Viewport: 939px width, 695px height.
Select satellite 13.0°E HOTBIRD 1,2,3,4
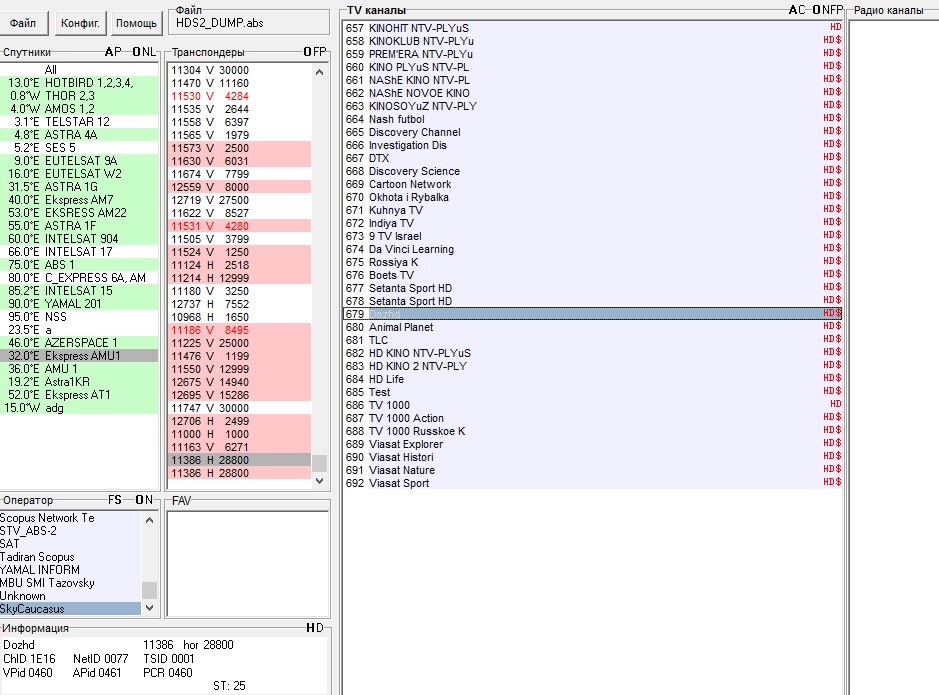(79, 83)
